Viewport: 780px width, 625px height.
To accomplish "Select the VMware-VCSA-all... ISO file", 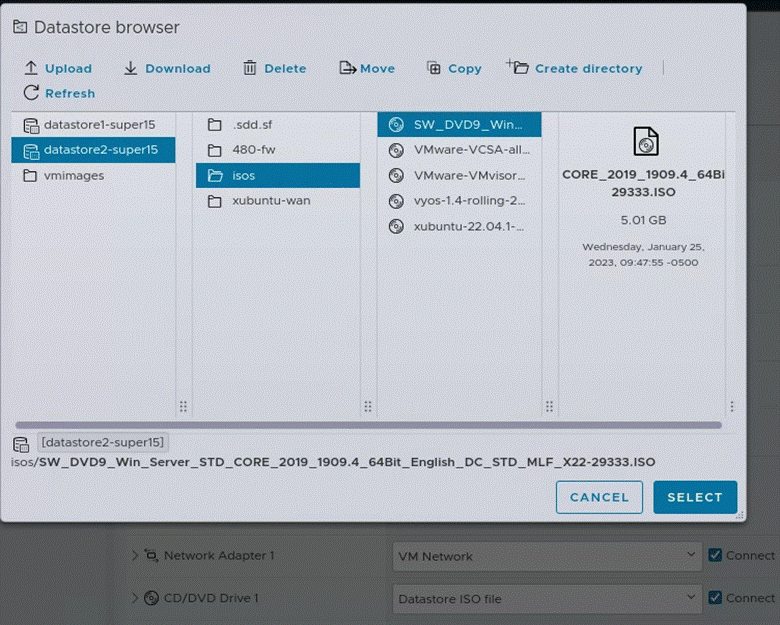I will tap(459, 150).
